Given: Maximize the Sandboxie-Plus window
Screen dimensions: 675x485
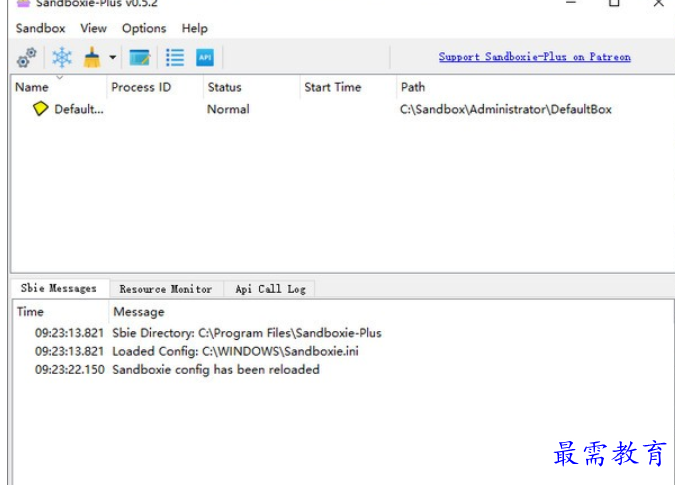Looking at the screenshot, I should pyautogui.click(x=614, y=3).
